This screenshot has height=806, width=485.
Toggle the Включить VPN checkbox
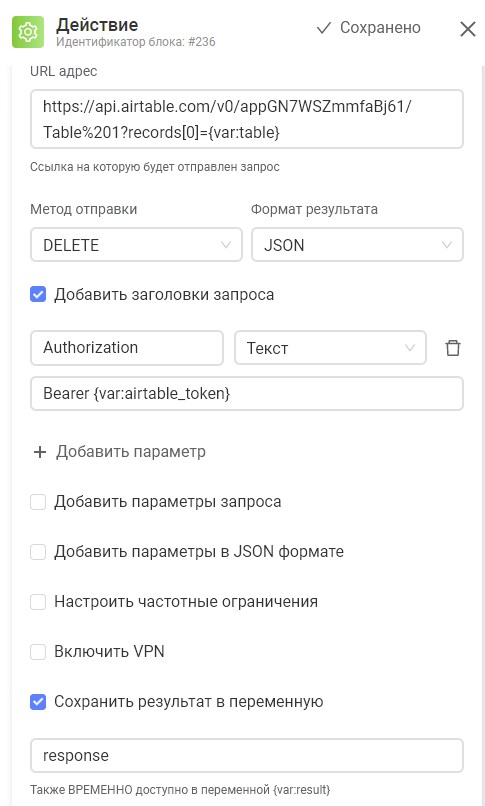pyautogui.click(x=38, y=651)
